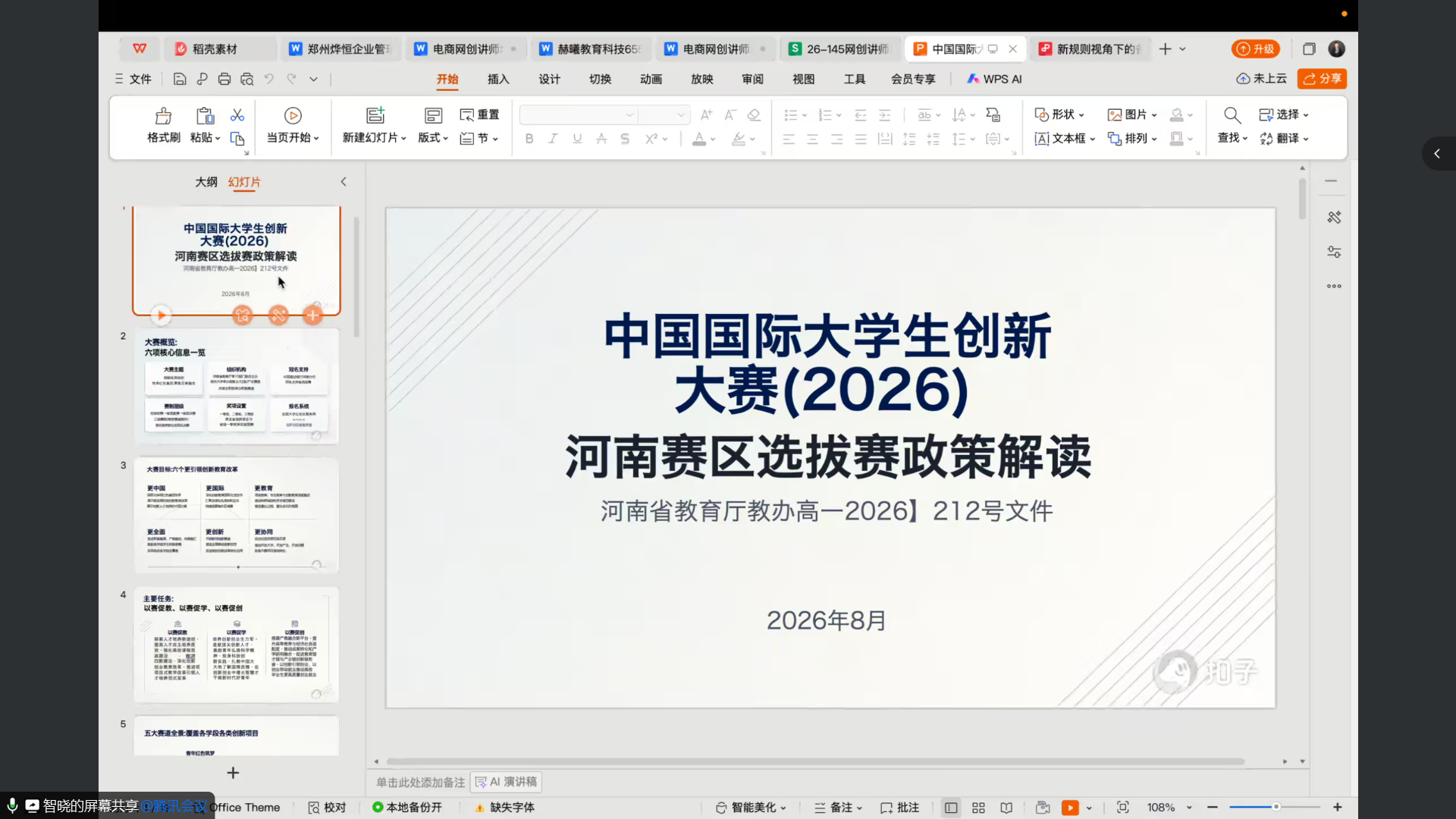Viewport: 1456px width, 819px height.
Task: Toggle normal view icon in status bar
Action: point(951,808)
